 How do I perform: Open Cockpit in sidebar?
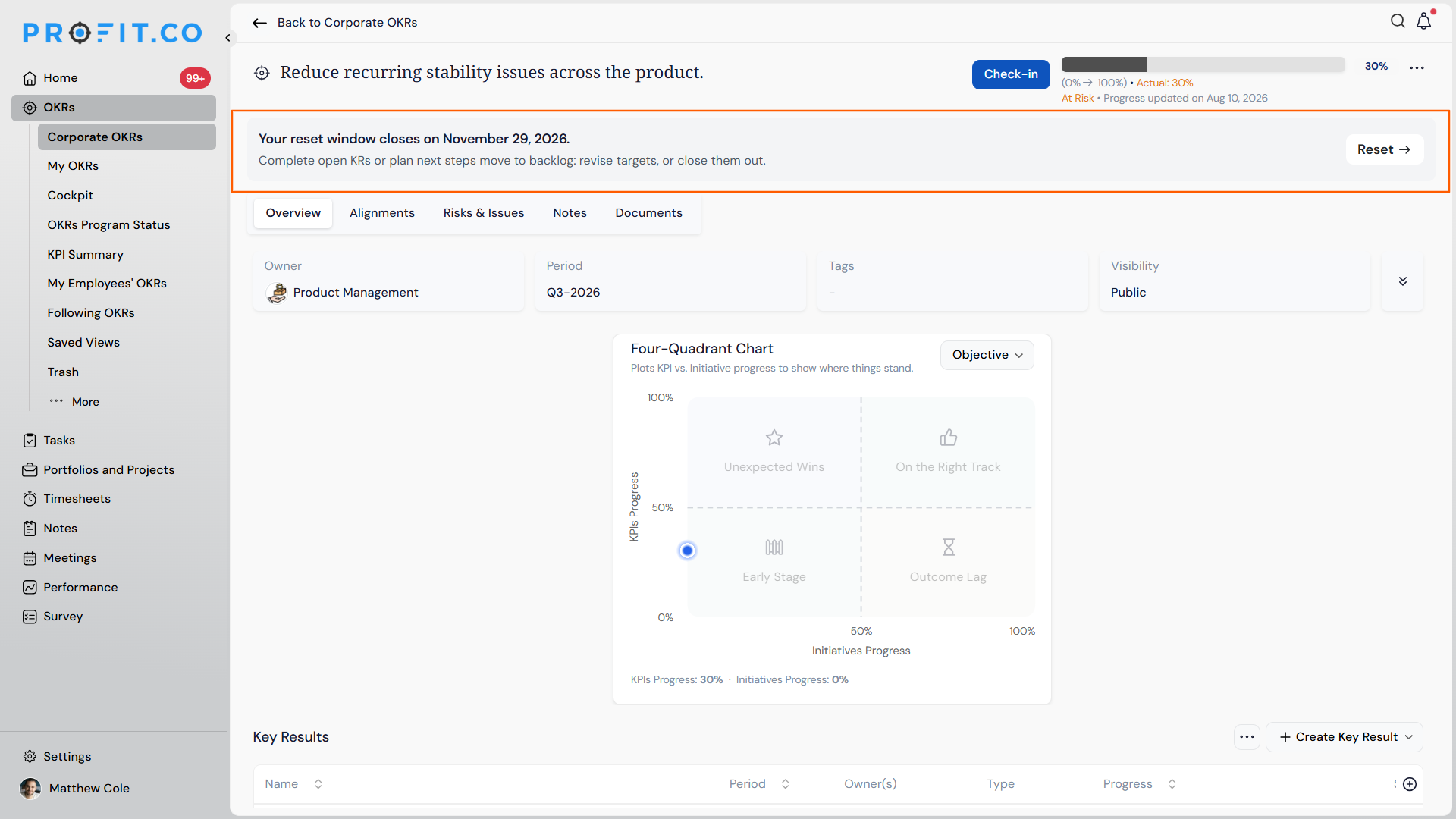point(70,196)
